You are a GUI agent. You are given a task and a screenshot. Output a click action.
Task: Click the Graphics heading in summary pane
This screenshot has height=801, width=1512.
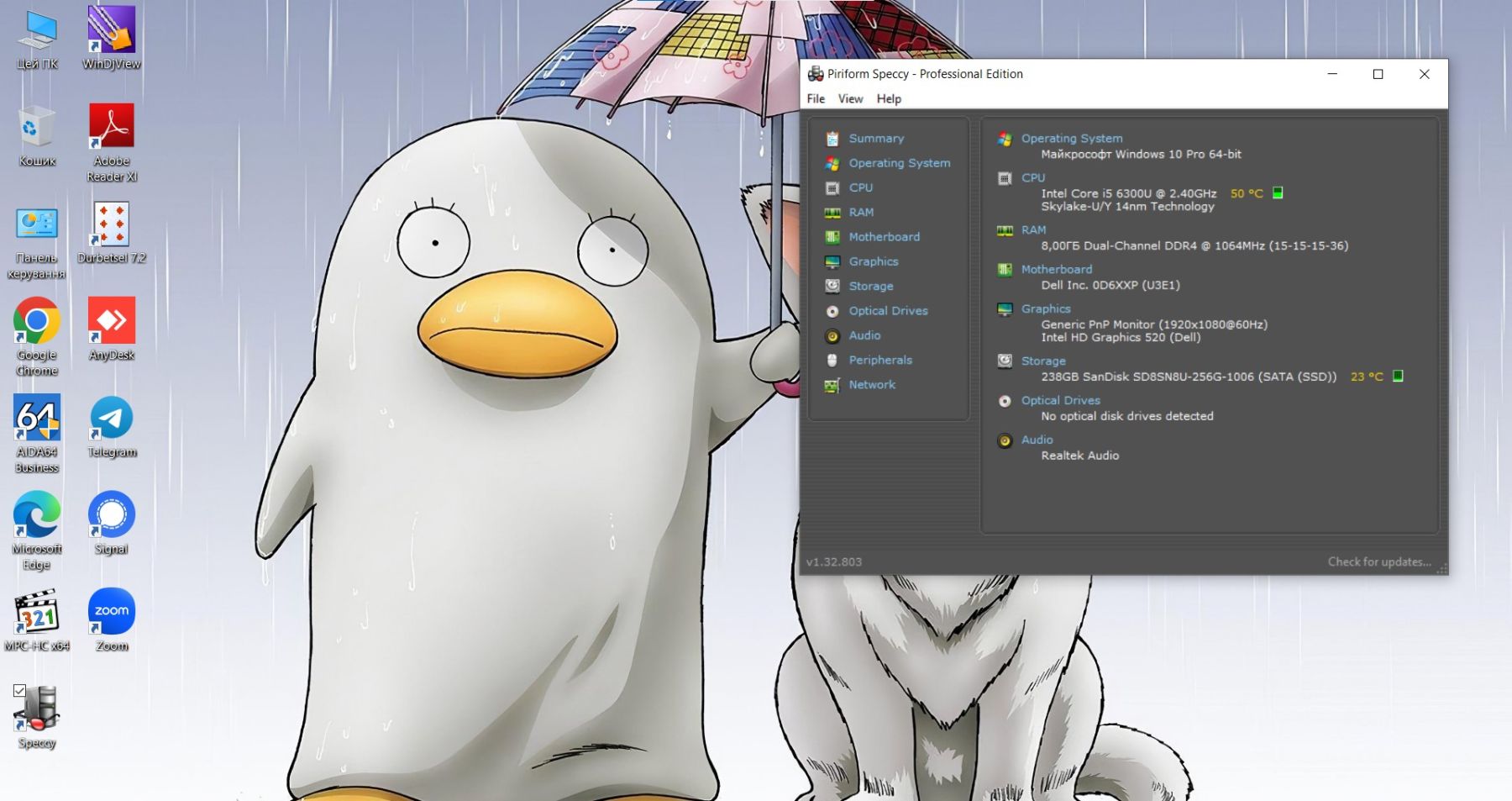pos(1046,309)
